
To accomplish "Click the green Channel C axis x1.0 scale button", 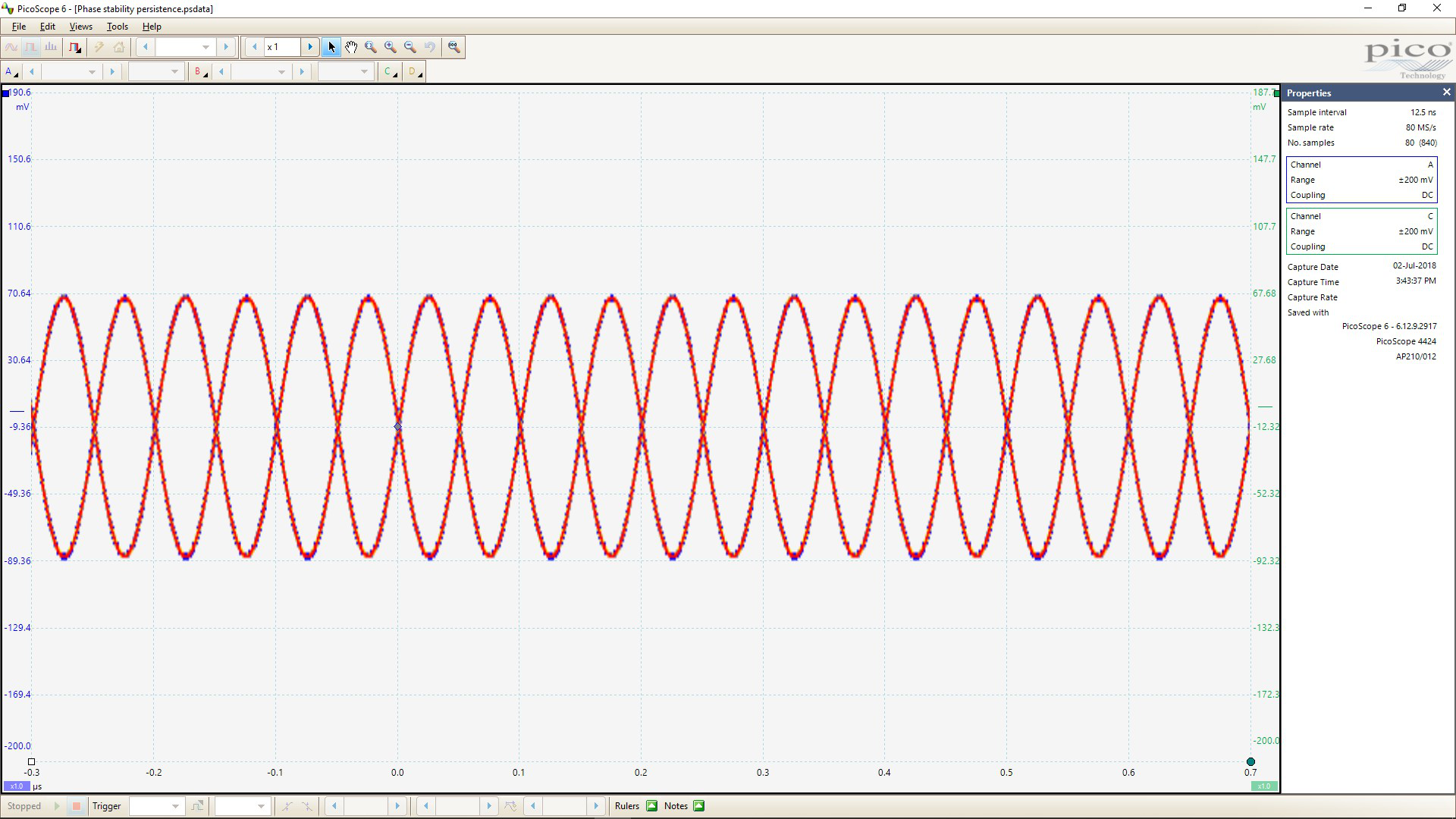I will point(1264,786).
